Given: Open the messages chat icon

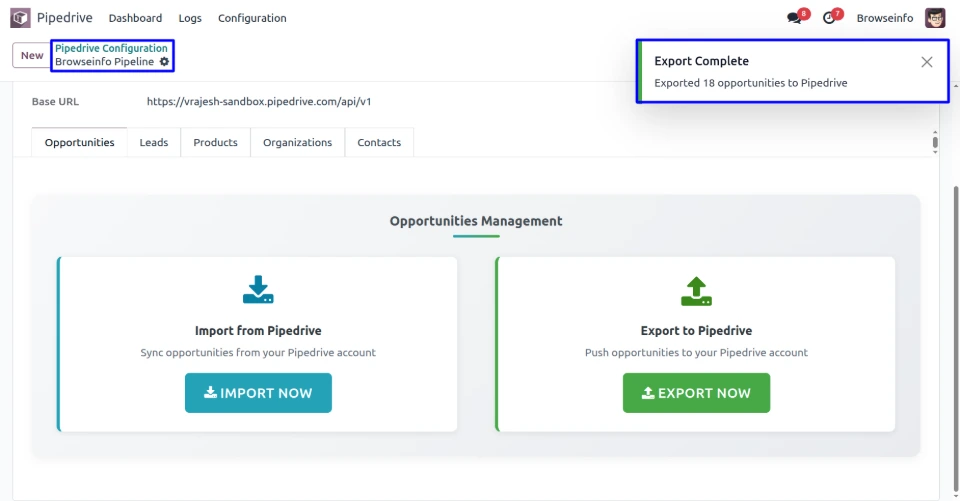Looking at the screenshot, I should (795, 18).
